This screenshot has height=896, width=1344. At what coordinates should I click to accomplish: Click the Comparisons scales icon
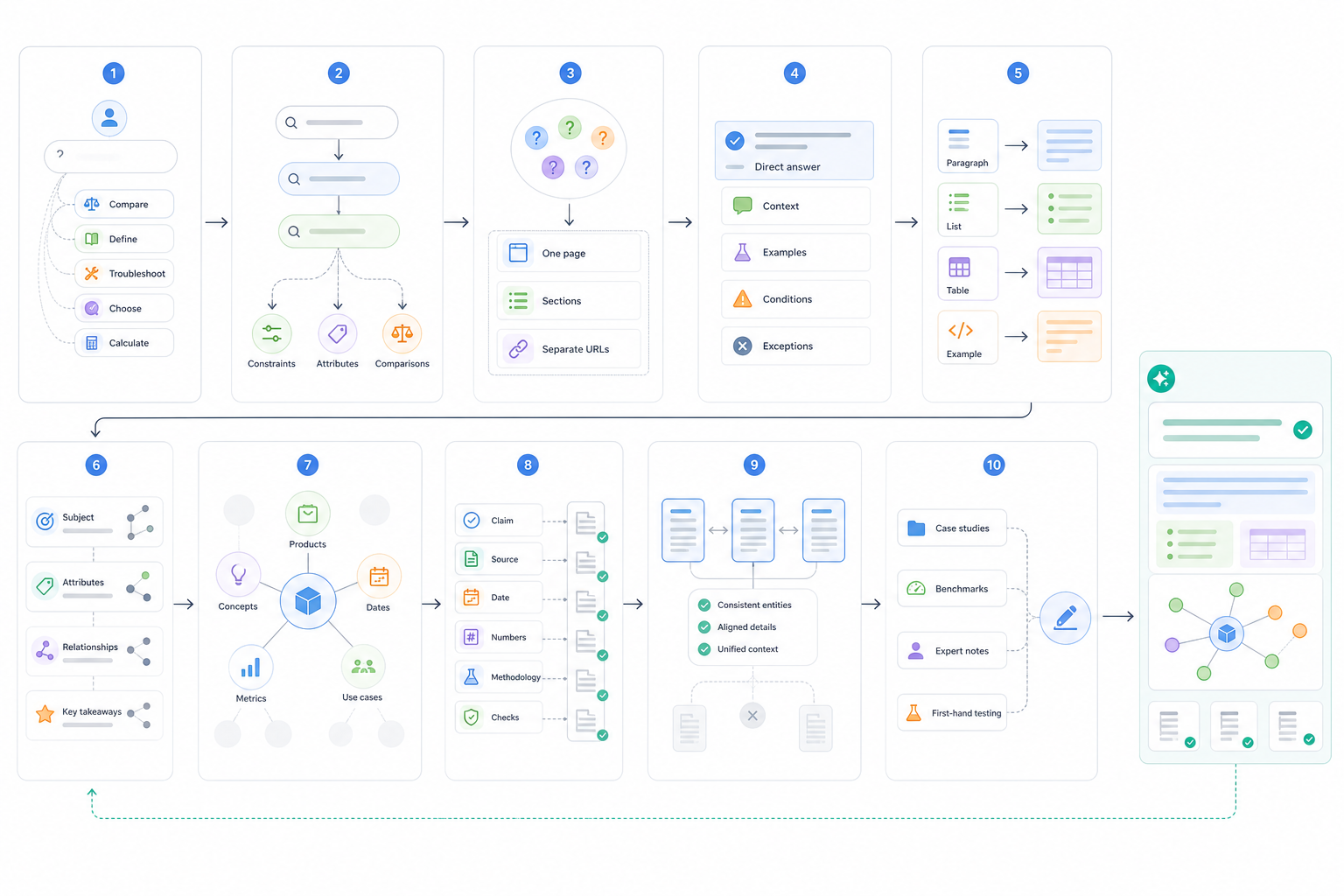(402, 334)
